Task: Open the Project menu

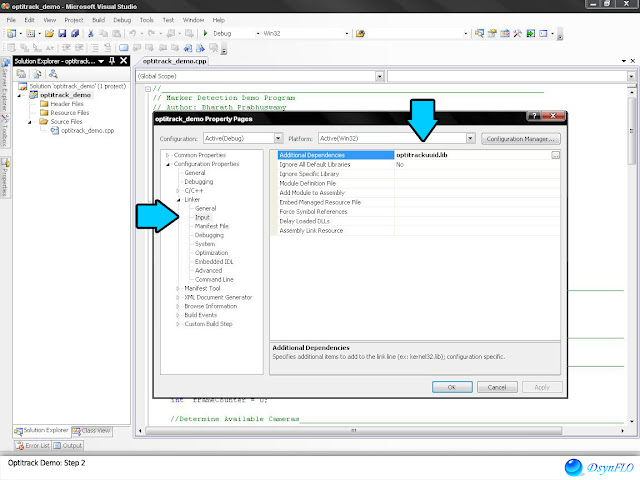Action: pyautogui.click(x=73, y=20)
